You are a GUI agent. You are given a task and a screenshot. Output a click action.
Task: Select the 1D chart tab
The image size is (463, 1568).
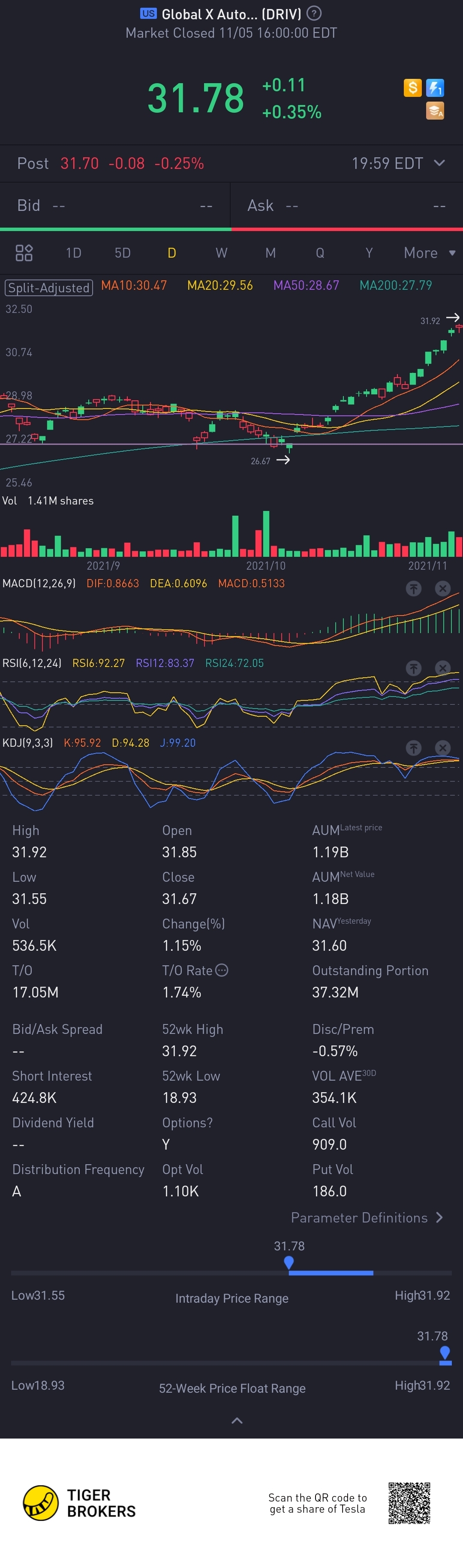tap(74, 252)
